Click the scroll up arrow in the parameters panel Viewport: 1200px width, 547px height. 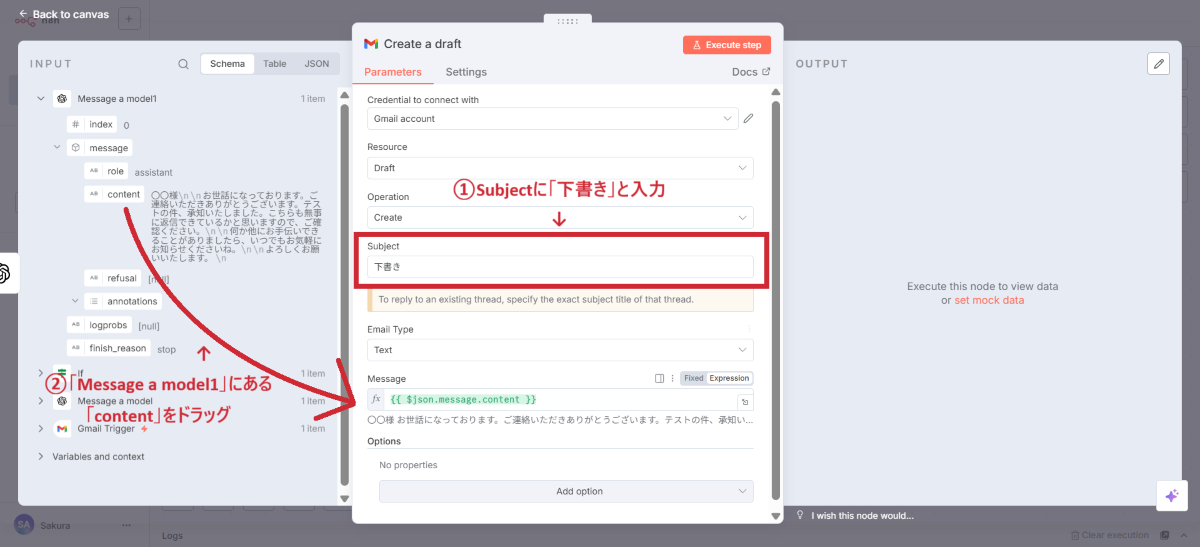(x=776, y=93)
